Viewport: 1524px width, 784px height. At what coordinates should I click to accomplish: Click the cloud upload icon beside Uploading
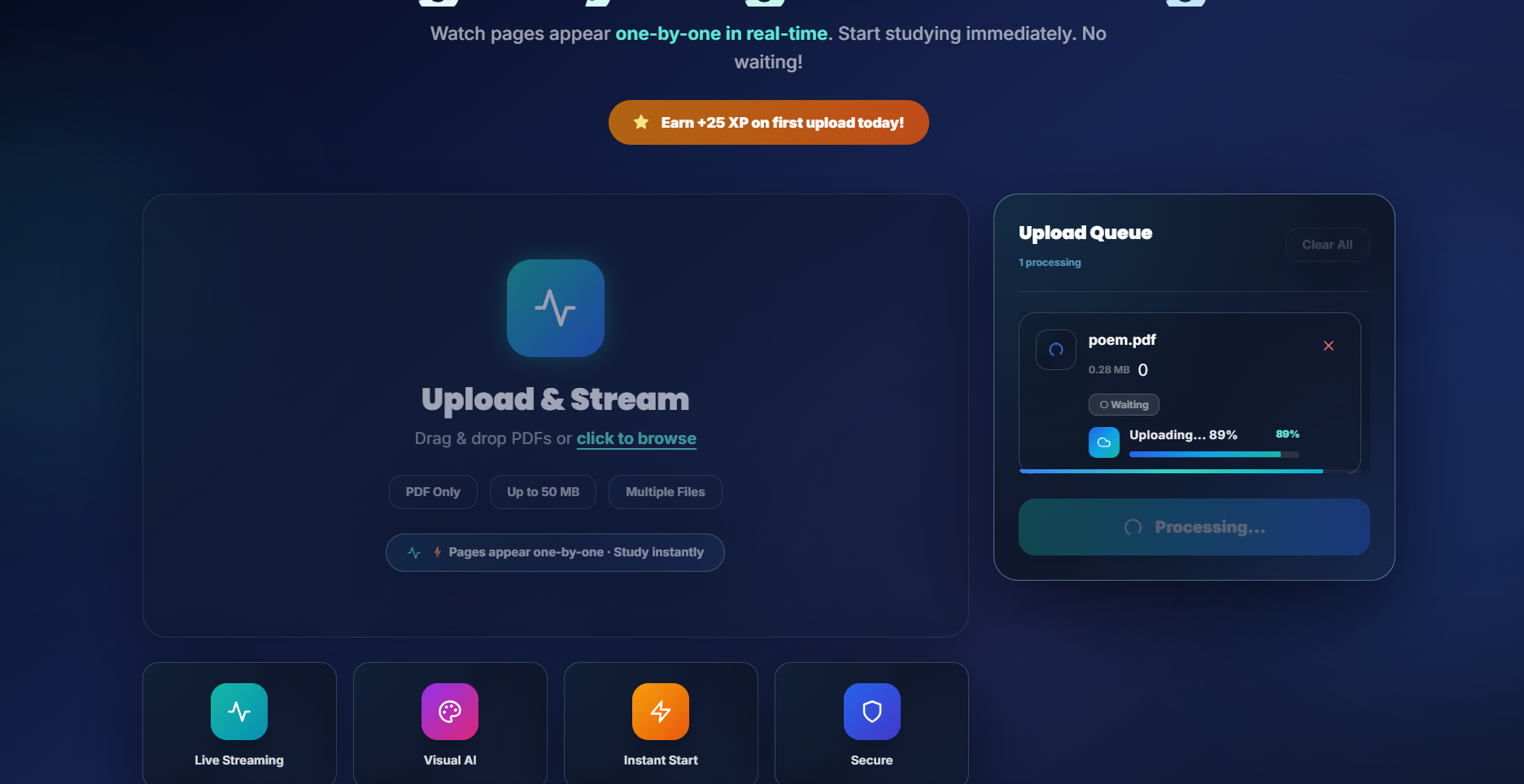pos(1104,442)
